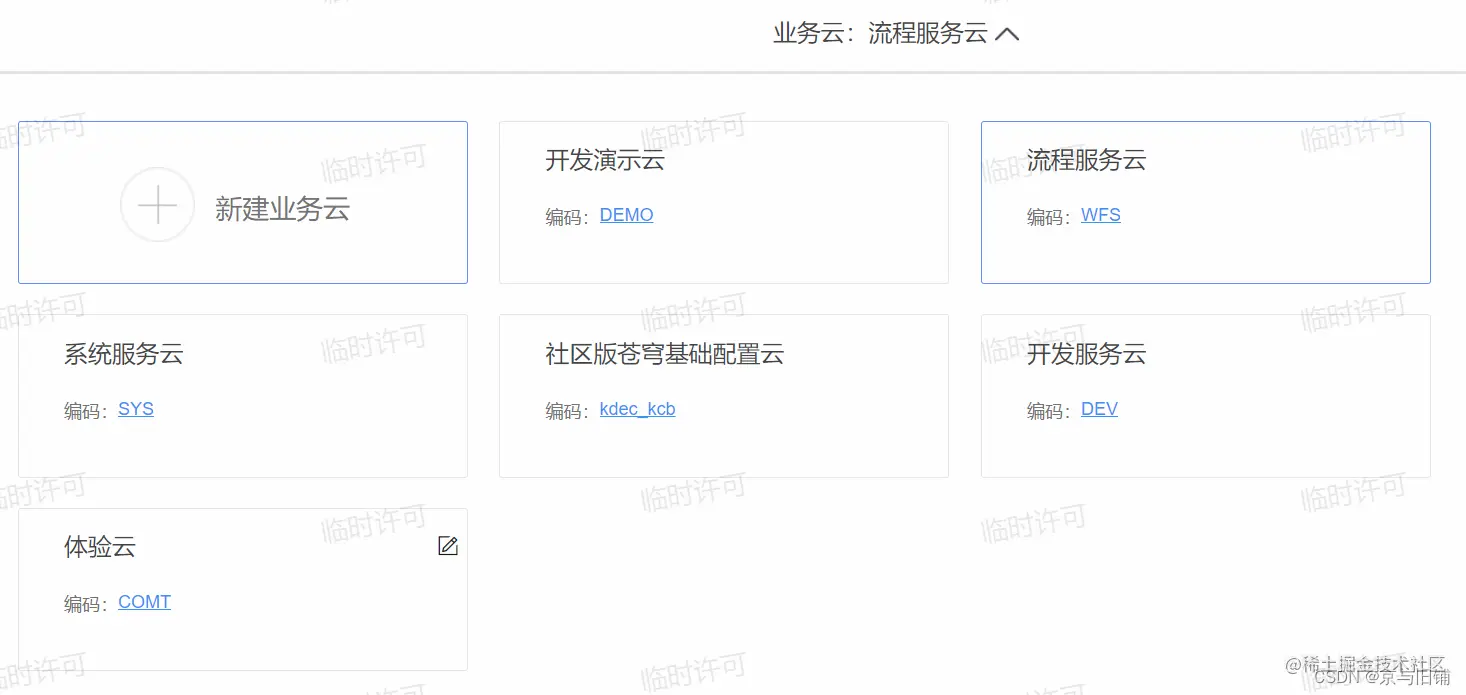Open the 业务云：流程服务云 dropdown label

[880, 33]
